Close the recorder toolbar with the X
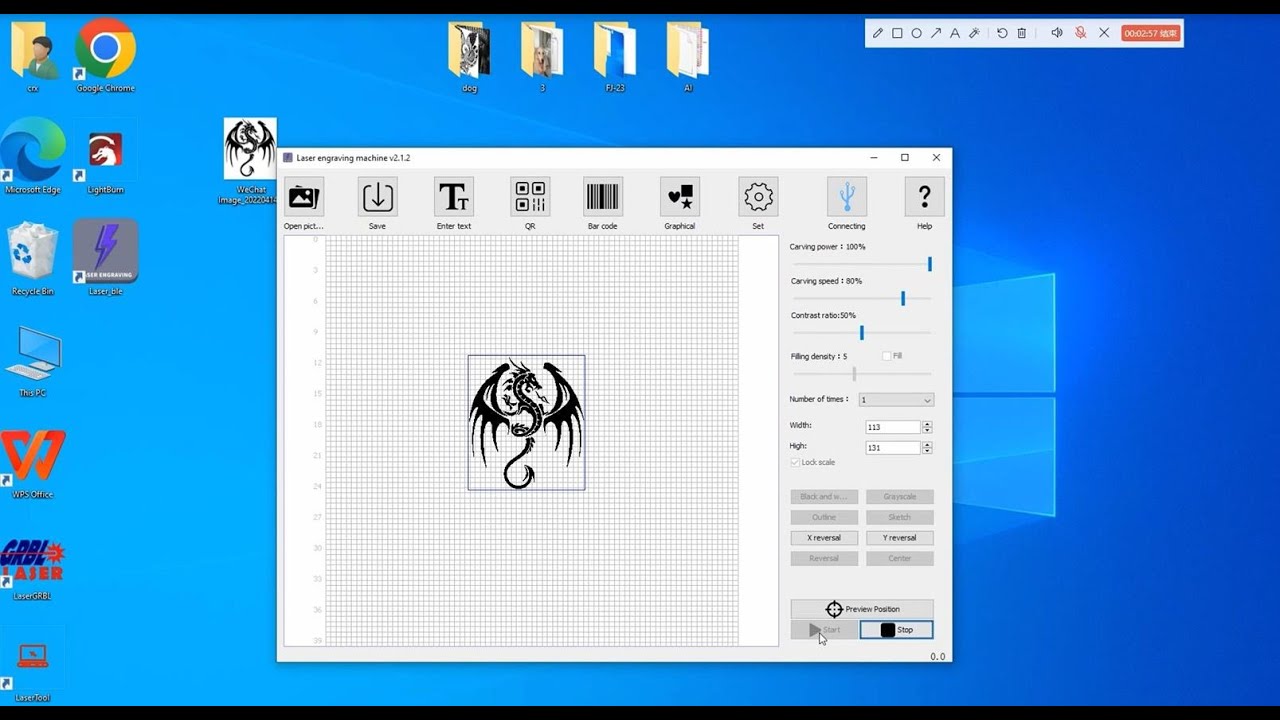This screenshot has height=720, width=1280. coord(1104,33)
